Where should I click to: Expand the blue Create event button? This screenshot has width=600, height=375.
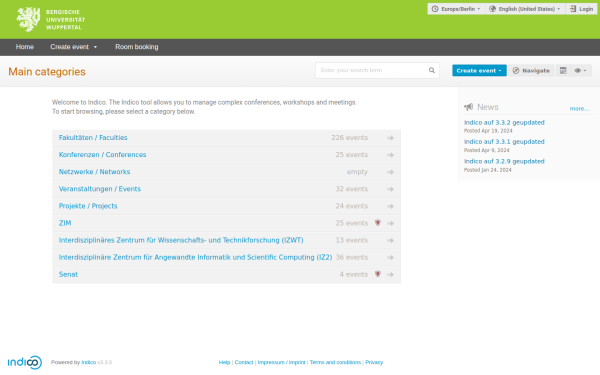pos(479,70)
